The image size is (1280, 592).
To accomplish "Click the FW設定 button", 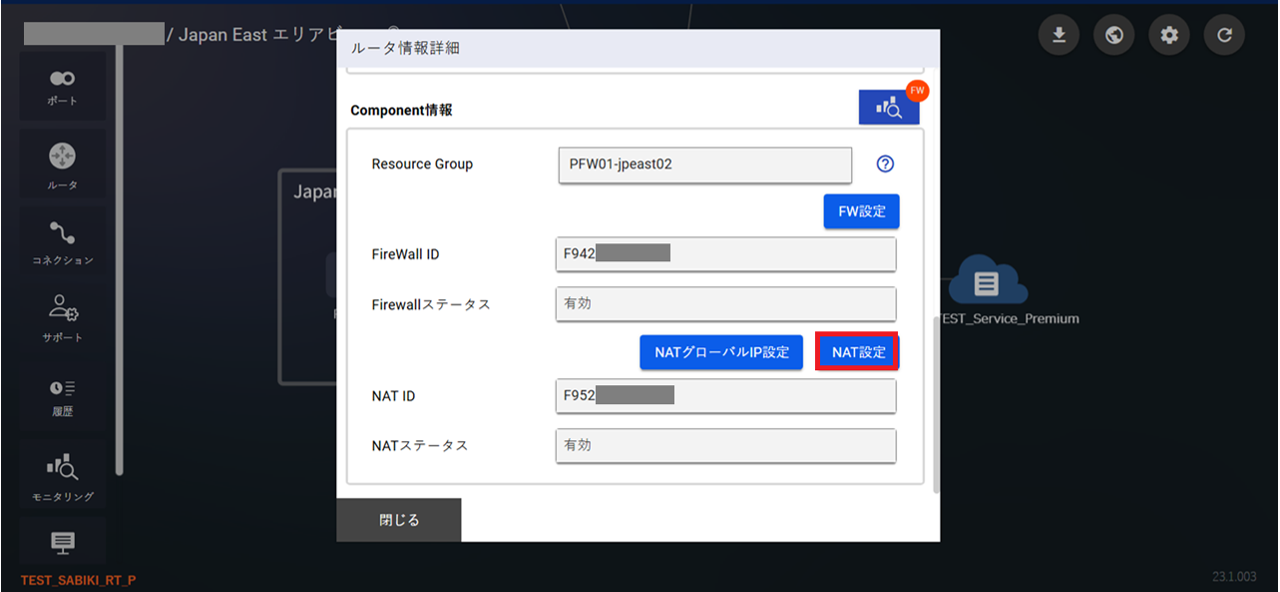I will pos(862,212).
